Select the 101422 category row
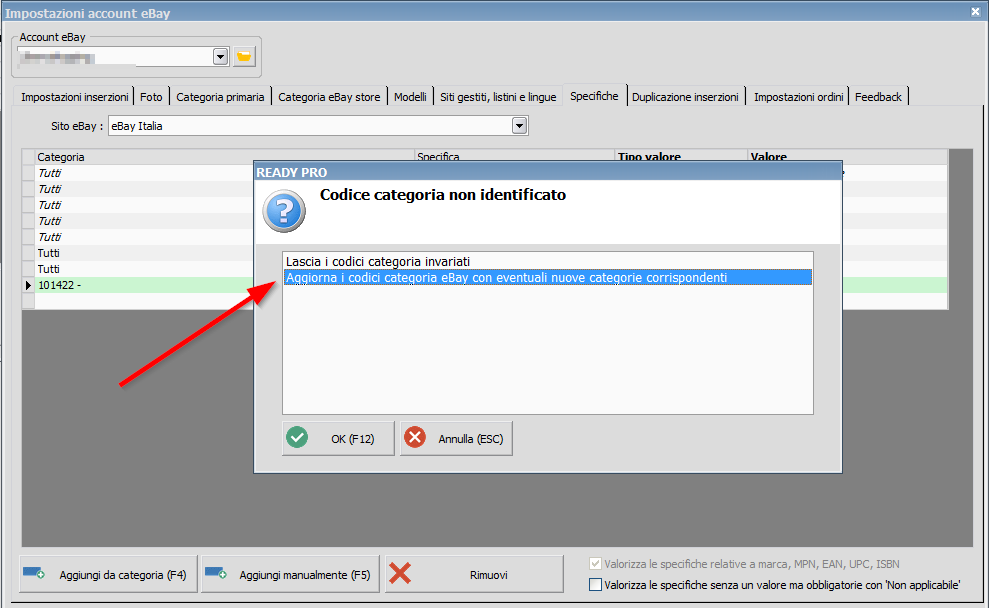 tap(144, 285)
